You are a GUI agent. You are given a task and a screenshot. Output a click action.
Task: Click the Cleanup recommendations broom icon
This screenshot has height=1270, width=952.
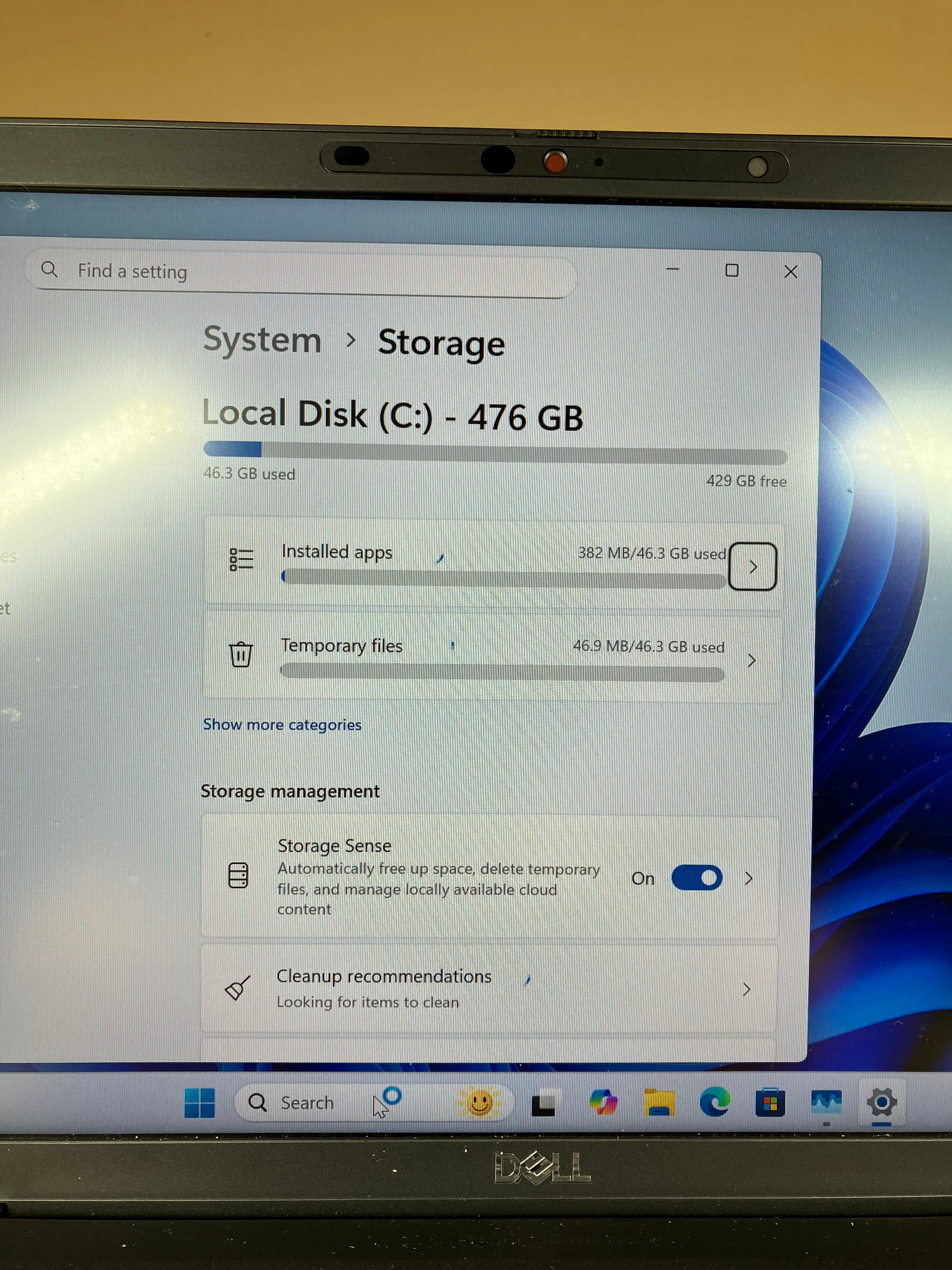[237, 988]
